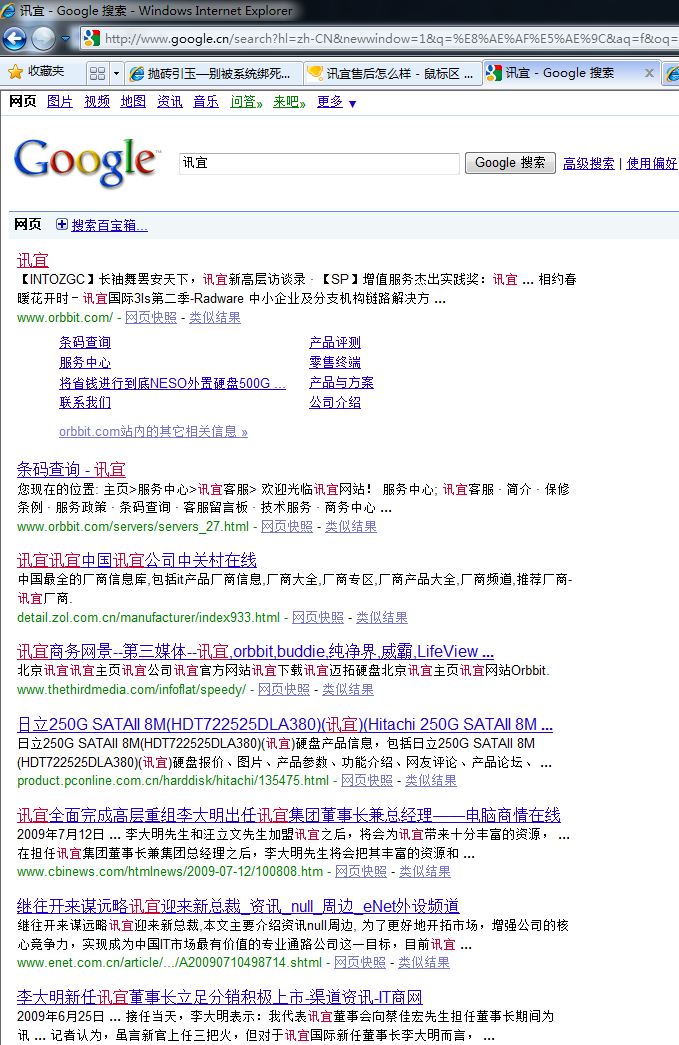The width and height of the screenshot is (679, 1045).
Task: Open 网页快照 for servers_27.html result
Action: 287,526
